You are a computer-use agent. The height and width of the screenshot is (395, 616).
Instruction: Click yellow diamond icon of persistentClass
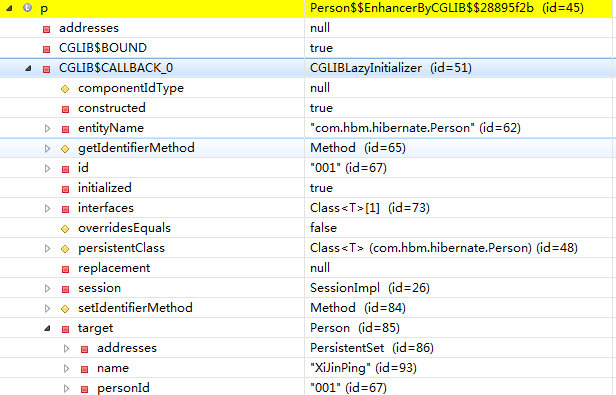(65, 249)
